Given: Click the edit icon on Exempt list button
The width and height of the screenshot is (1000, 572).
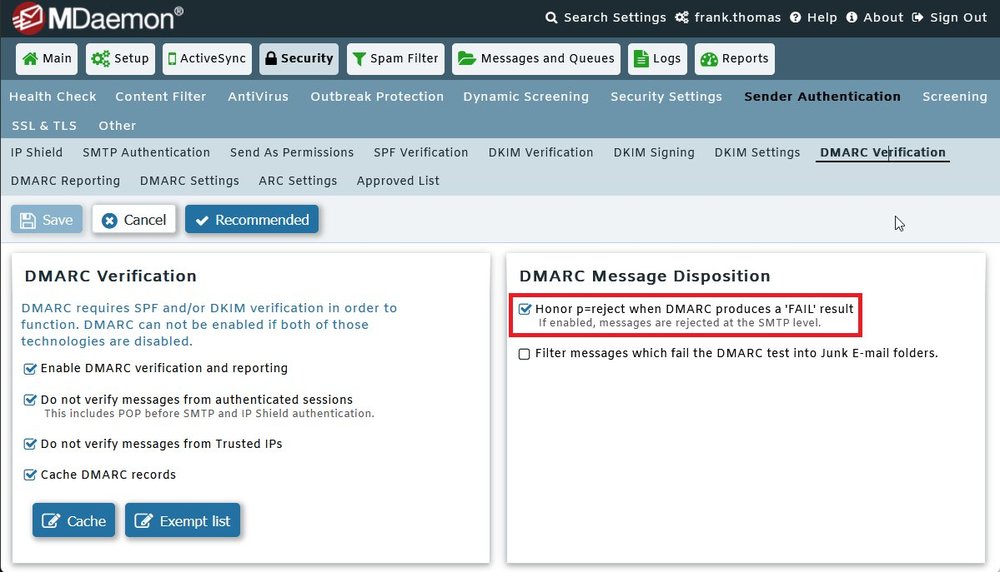Looking at the screenshot, I should click(x=143, y=520).
